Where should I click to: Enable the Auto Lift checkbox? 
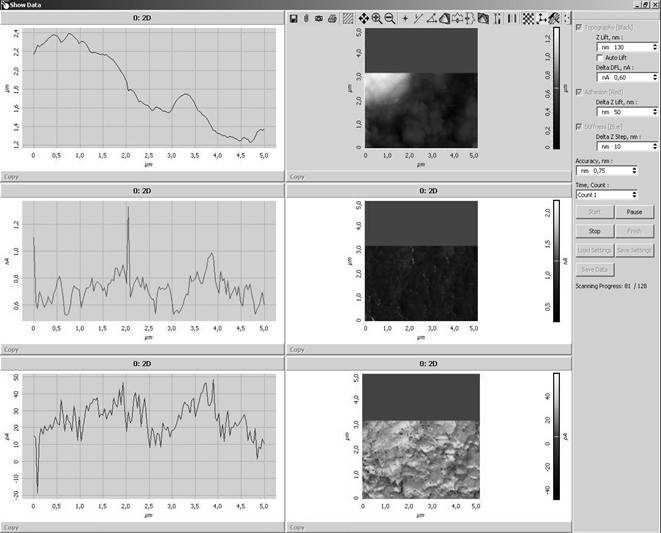coord(600,57)
